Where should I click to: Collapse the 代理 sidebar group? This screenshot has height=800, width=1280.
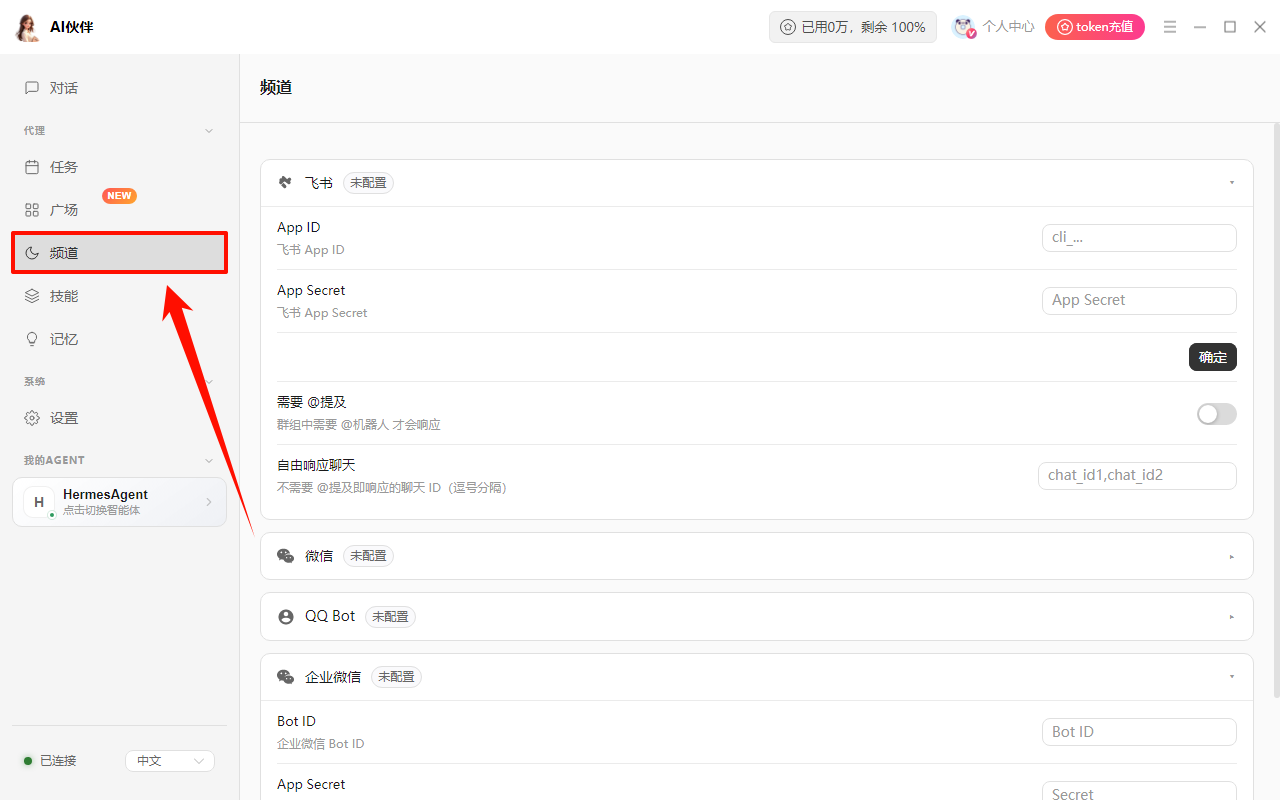[x=209, y=131]
